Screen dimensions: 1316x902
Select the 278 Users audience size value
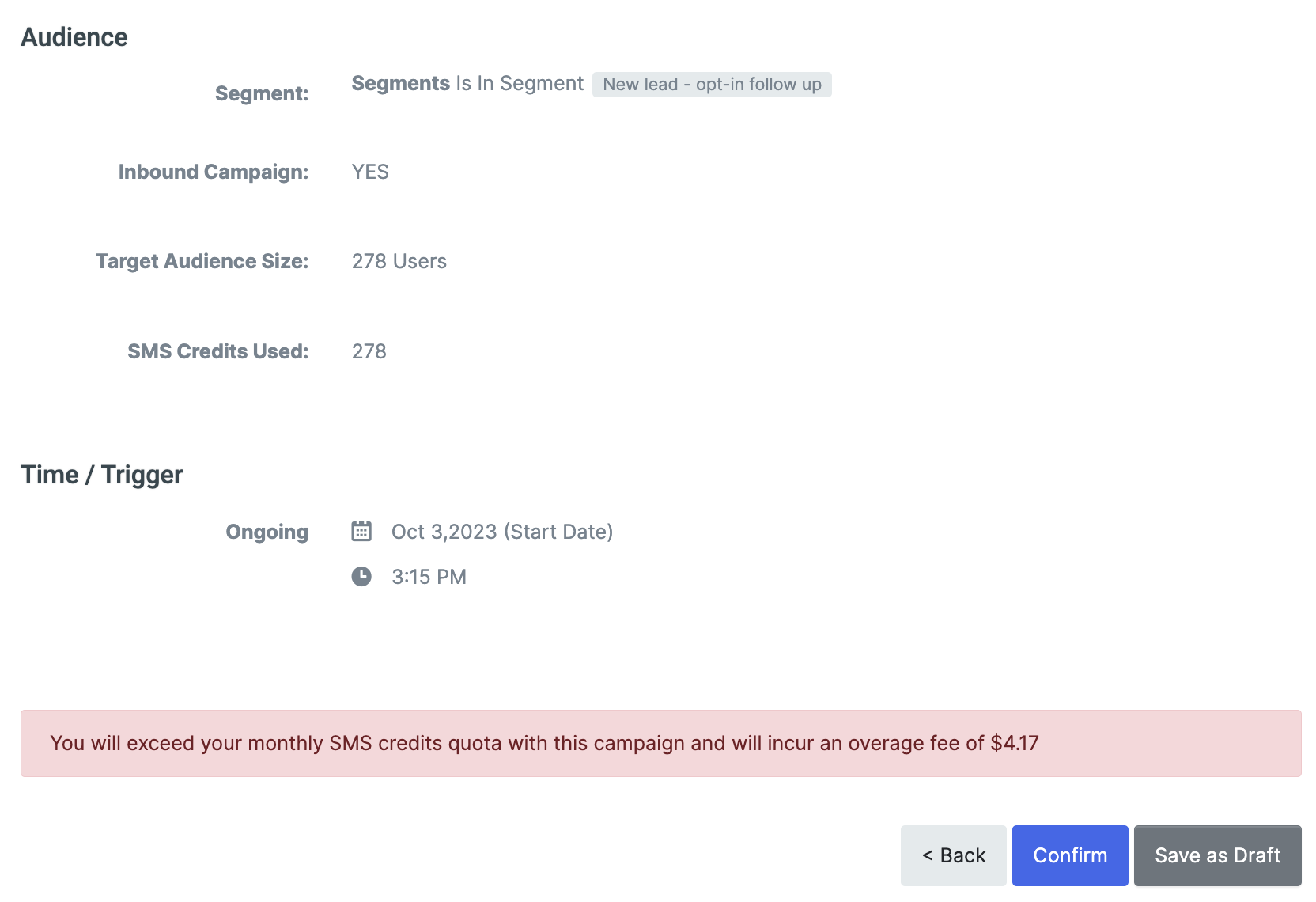pos(399,261)
